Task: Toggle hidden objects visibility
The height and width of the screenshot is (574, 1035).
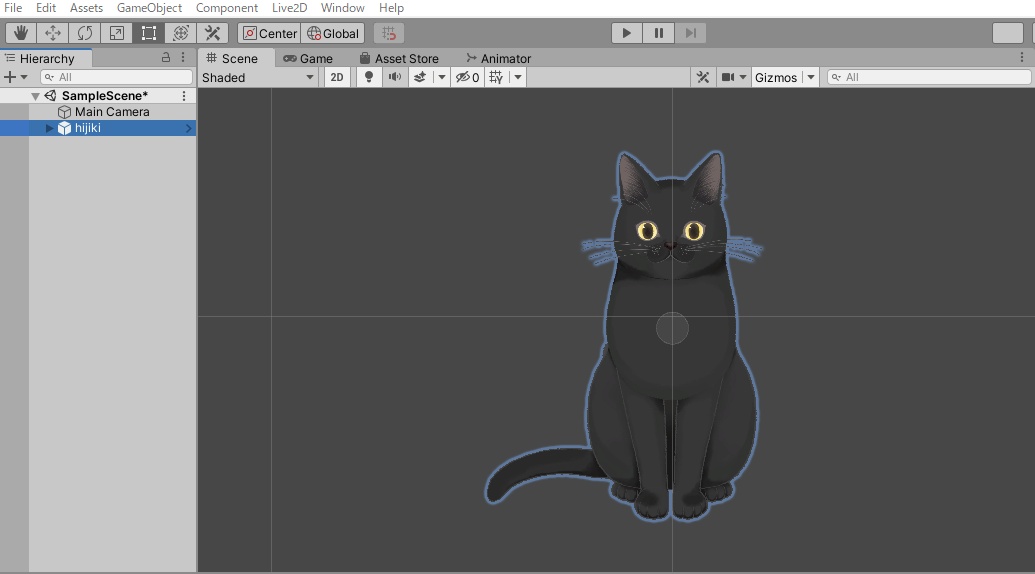Action: point(467,78)
